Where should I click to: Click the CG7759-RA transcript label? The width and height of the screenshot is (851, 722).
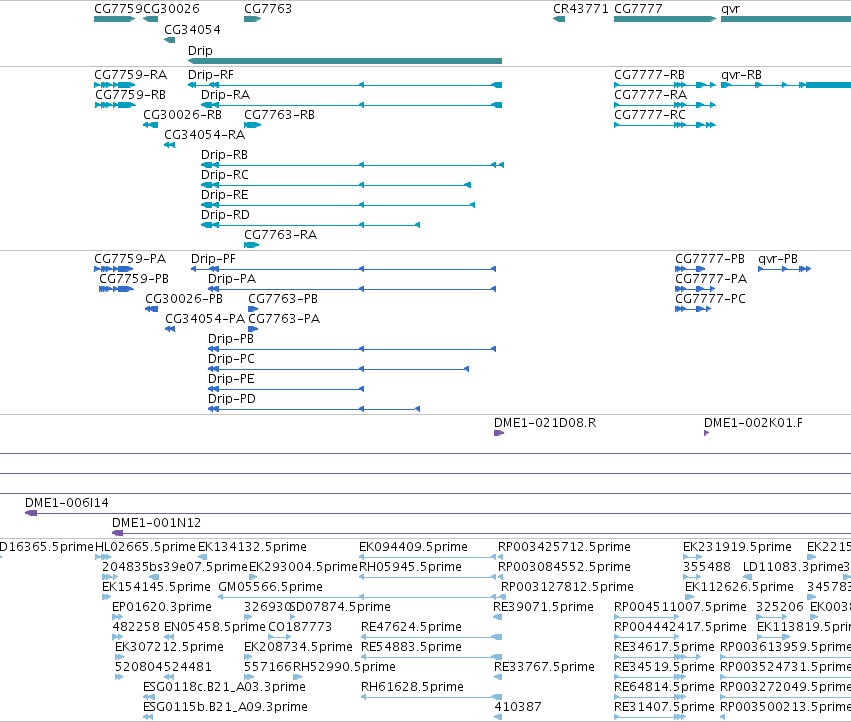[x=130, y=75]
